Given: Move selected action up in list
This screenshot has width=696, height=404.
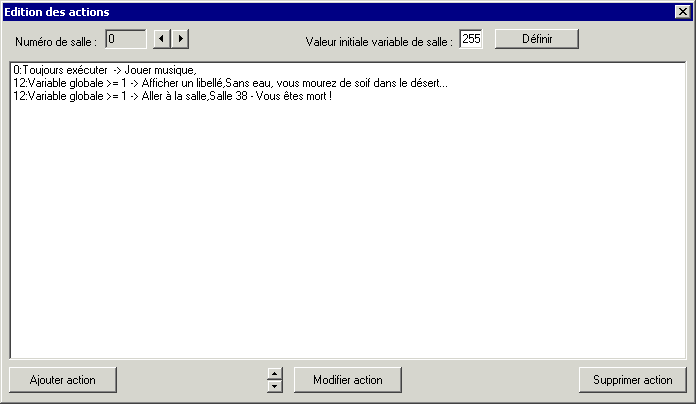Looking at the screenshot, I should [x=275, y=373].
